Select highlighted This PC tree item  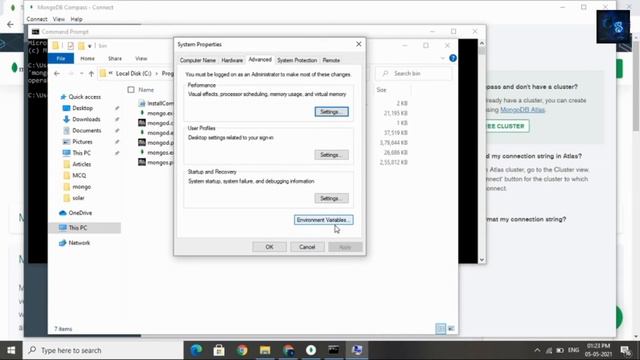pos(84,228)
